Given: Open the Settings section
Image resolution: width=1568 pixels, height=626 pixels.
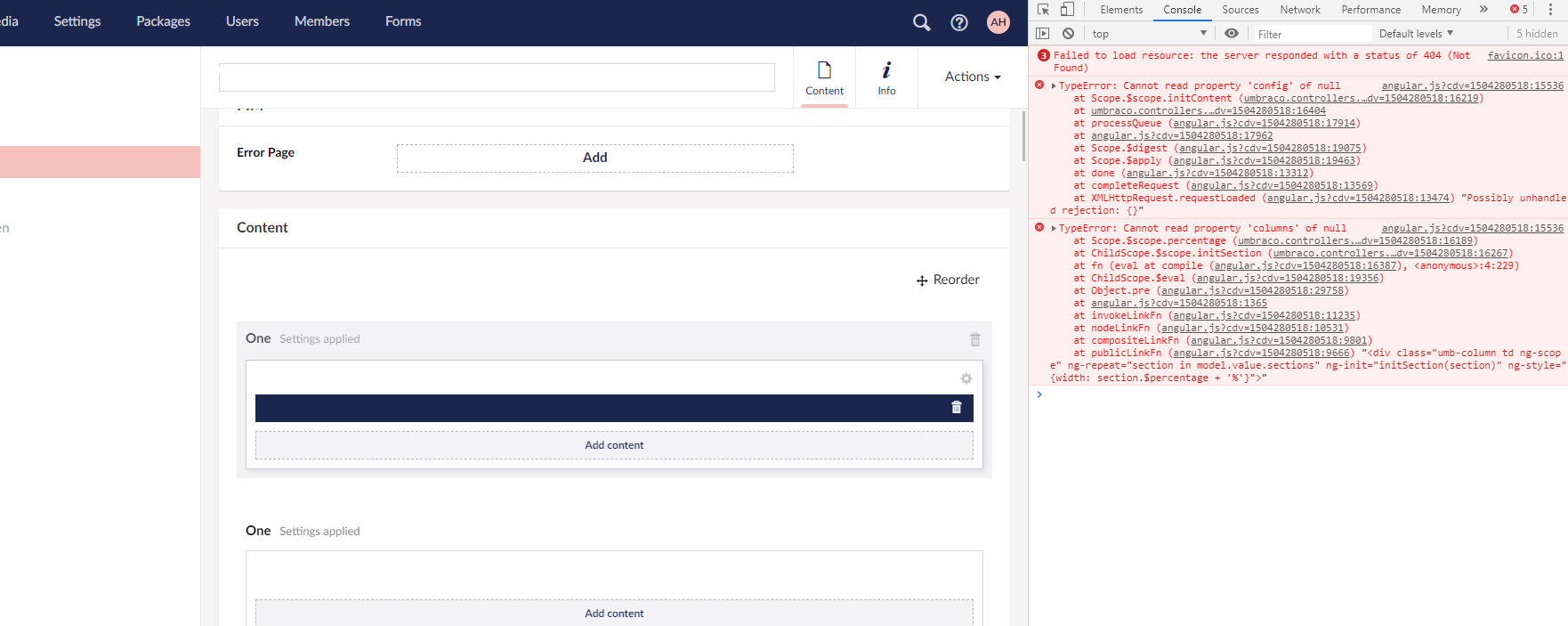Looking at the screenshot, I should (x=77, y=21).
